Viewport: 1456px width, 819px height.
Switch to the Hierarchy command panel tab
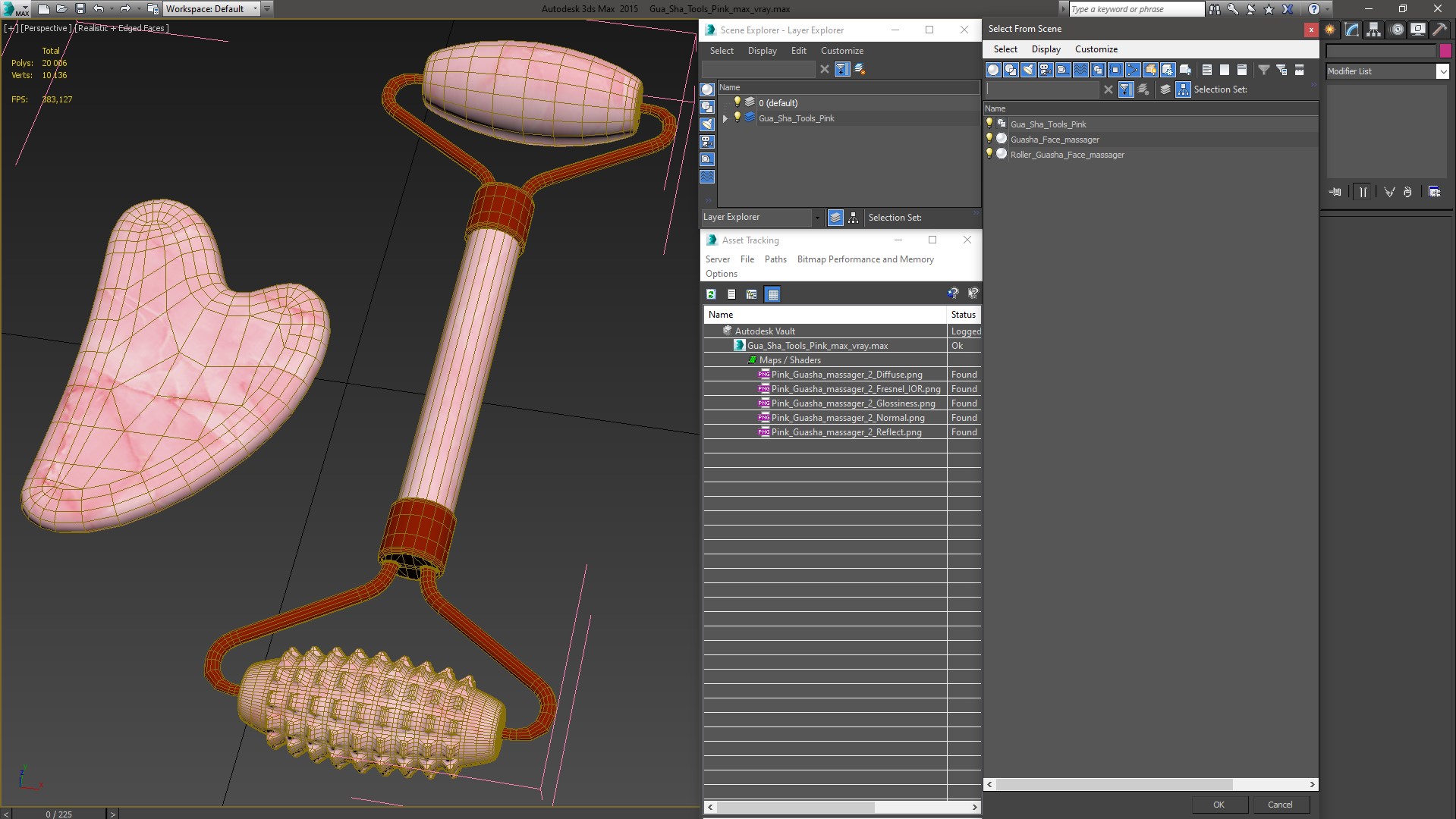click(x=1373, y=30)
